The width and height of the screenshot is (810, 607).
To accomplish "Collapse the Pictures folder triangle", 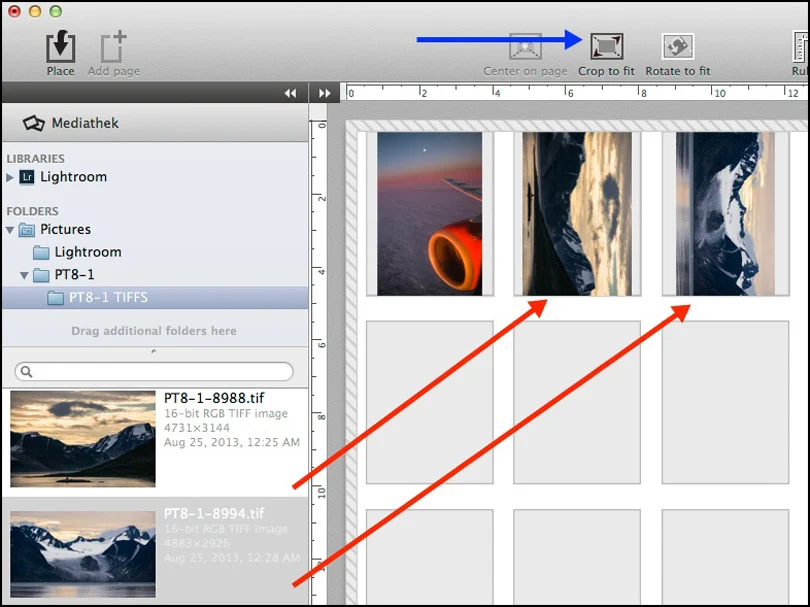I will (x=10, y=230).
